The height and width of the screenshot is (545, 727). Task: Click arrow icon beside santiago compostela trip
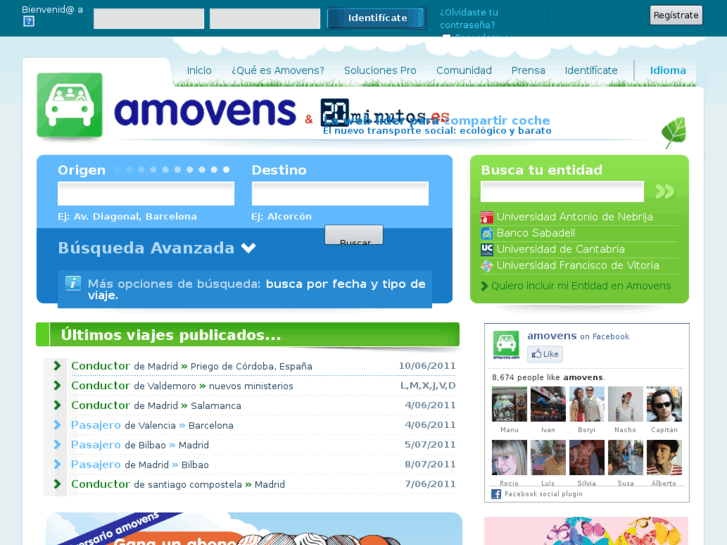click(57, 484)
